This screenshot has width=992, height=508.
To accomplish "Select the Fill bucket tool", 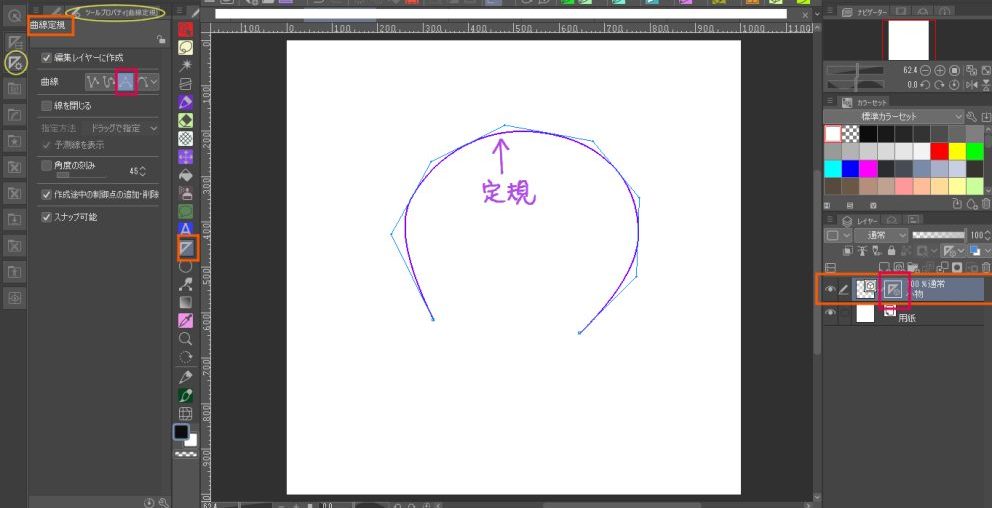I will tap(185, 175).
